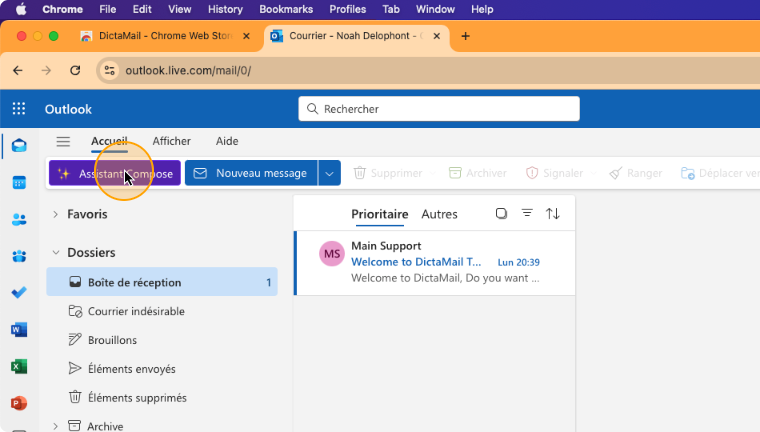Viewport: 760px width, 432px height.
Task: Switch to the Accueil ribbon tab
Action: pos(109,142)
